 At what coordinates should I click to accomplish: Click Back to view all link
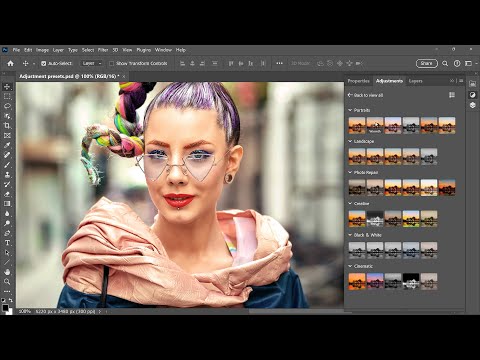tap(365, 95)
